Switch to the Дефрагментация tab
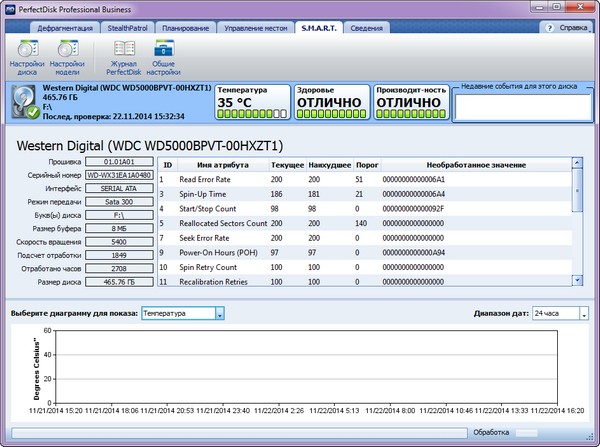This screenshot has height=447, width=600. 66,28
